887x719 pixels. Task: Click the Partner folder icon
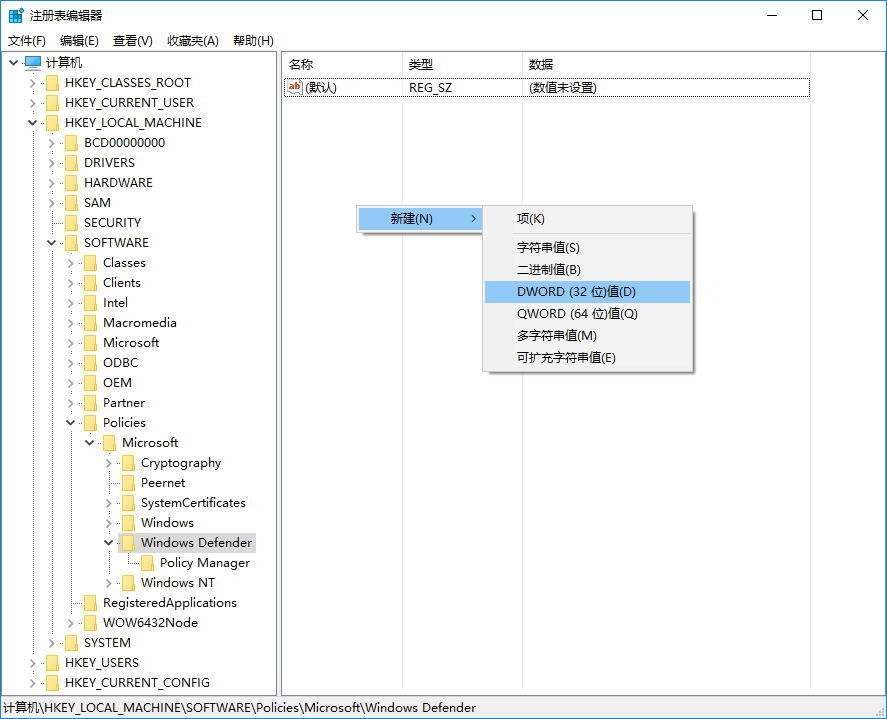point(91,403)
